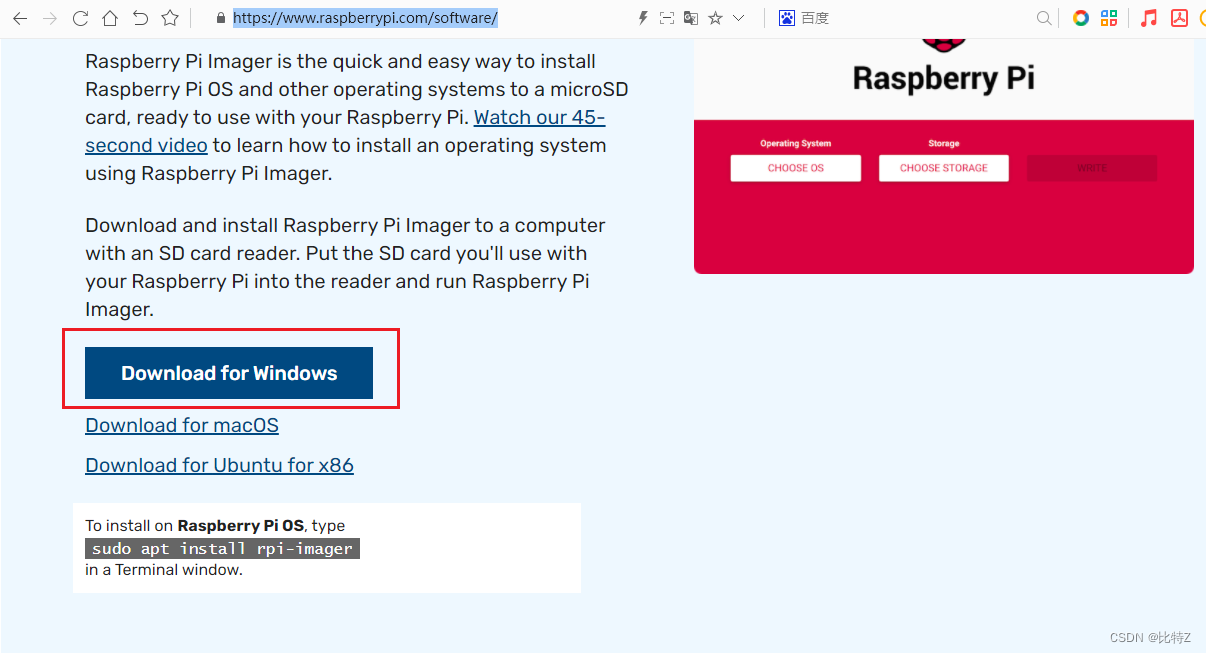Open the page translate icon
The image size is (1206, 653).
point(691,18)
